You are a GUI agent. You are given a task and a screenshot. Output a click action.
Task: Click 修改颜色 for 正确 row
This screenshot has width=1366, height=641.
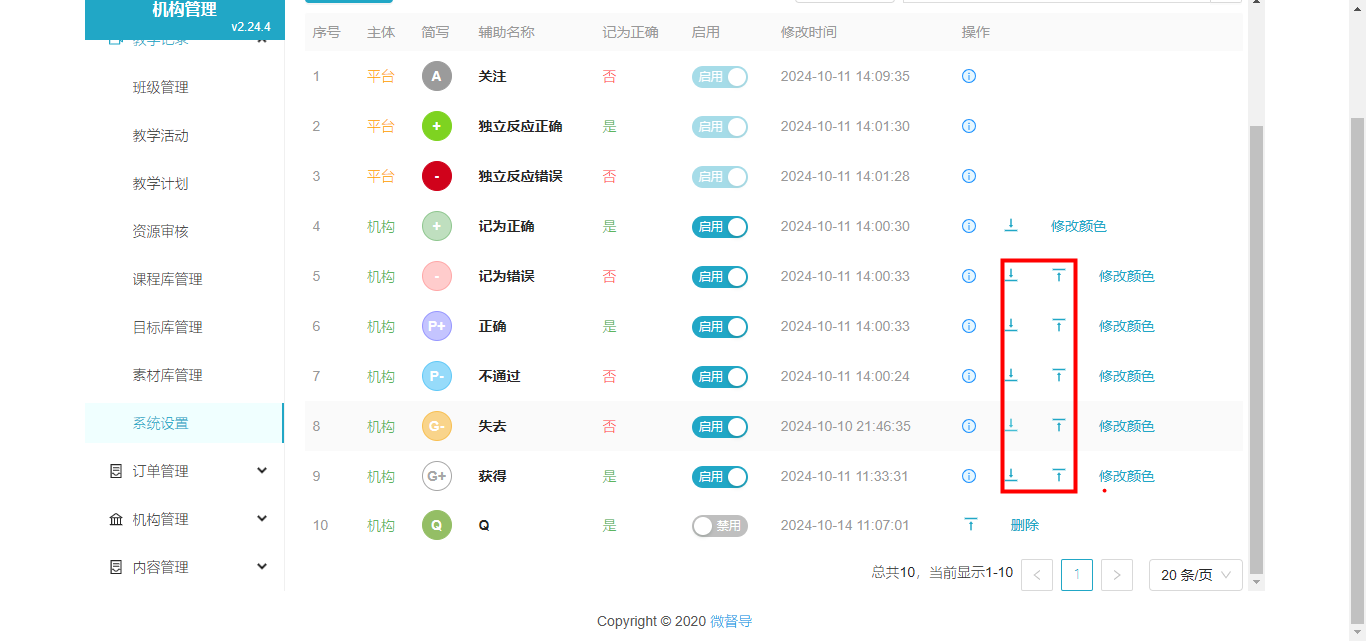[1126, 326]
